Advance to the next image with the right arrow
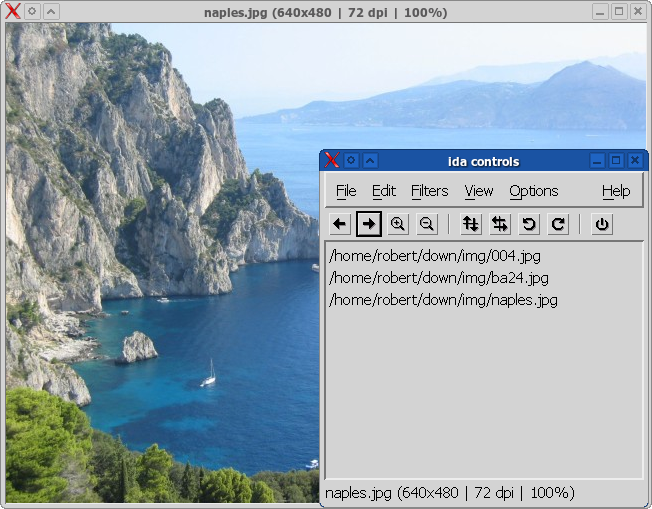This screenshot has height=509, width=652. 369,224
